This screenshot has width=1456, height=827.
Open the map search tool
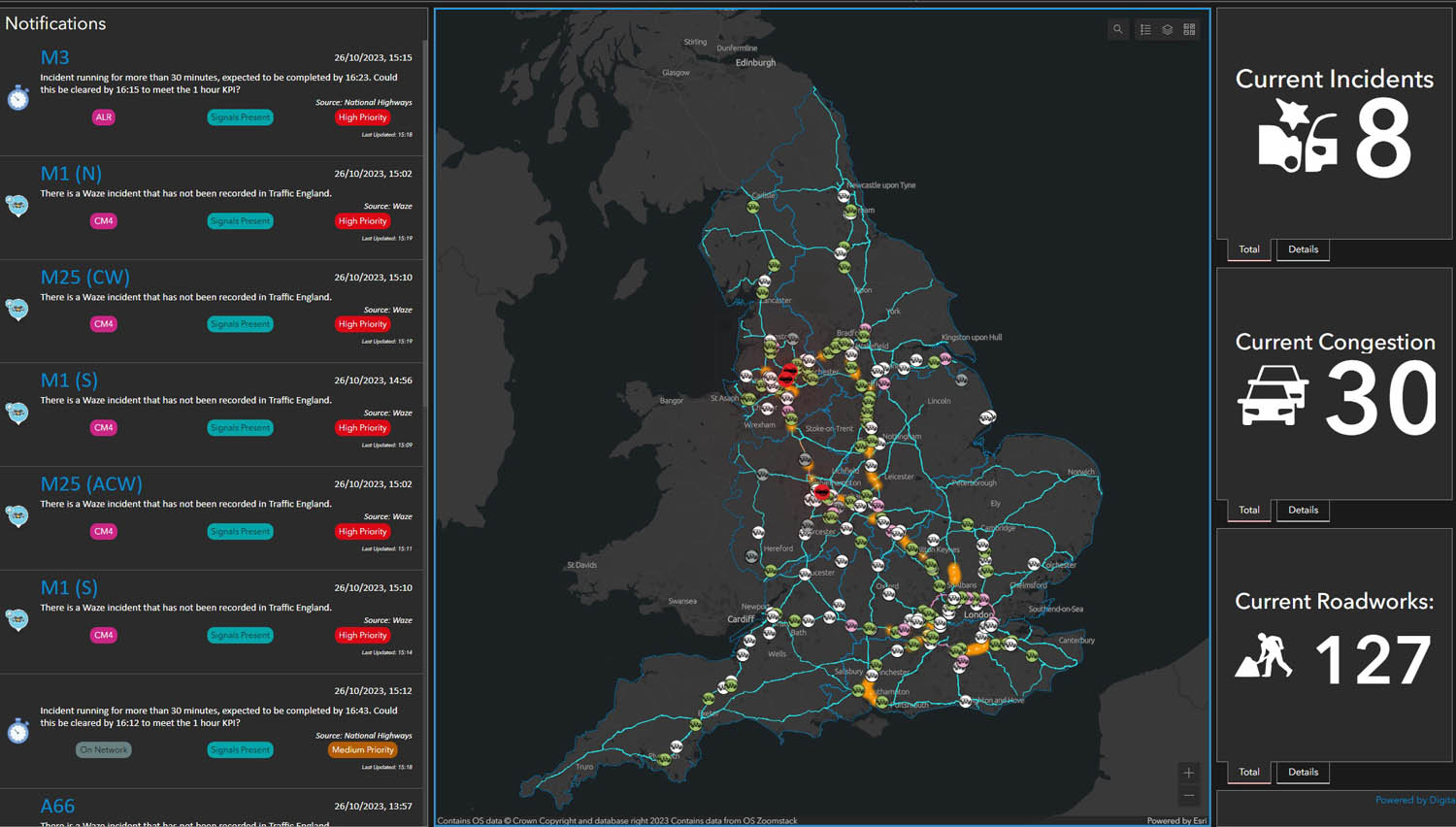click(x=1118, y=29)
